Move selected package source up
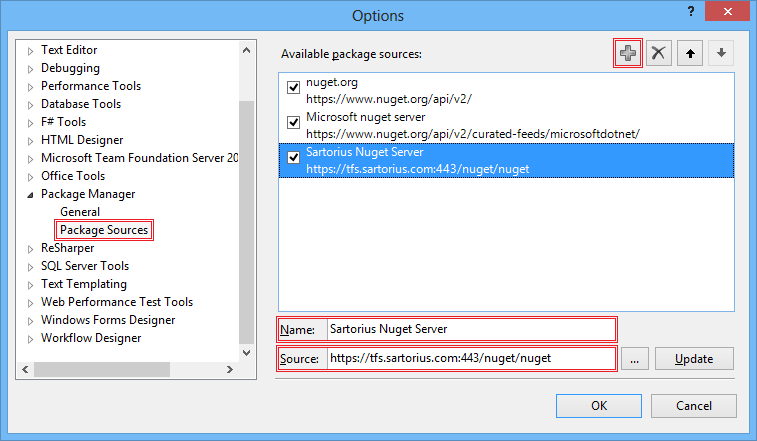 point(690,53)
